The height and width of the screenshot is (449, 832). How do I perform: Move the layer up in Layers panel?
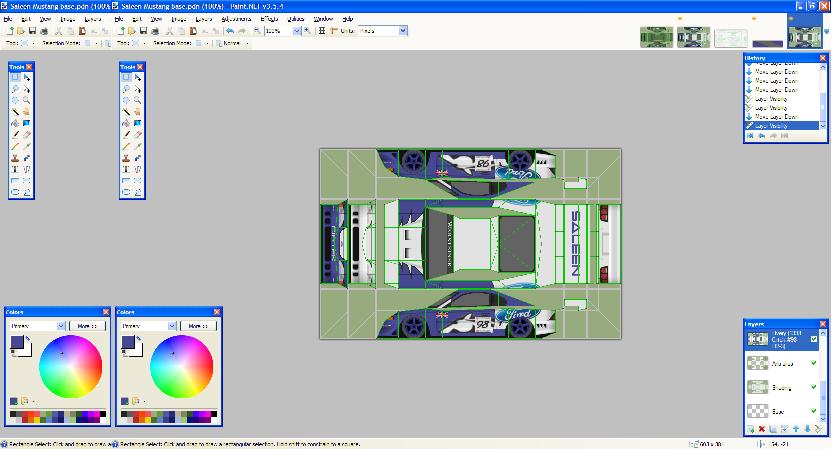796,429
